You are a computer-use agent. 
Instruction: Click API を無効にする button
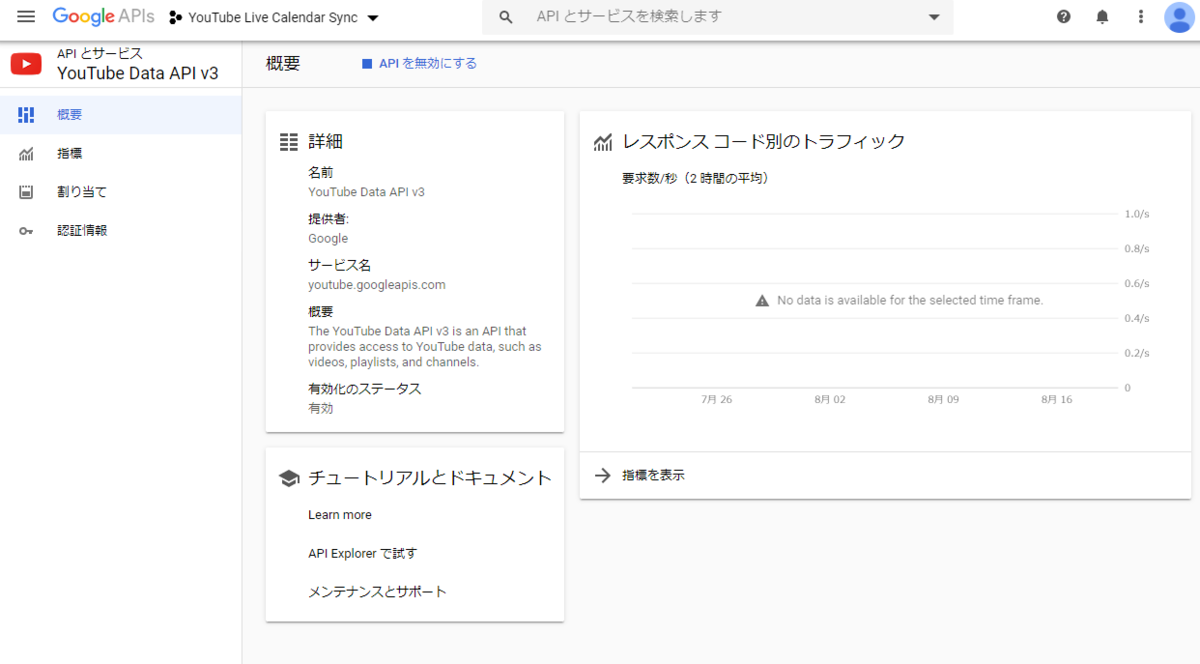tap(419, 63)
